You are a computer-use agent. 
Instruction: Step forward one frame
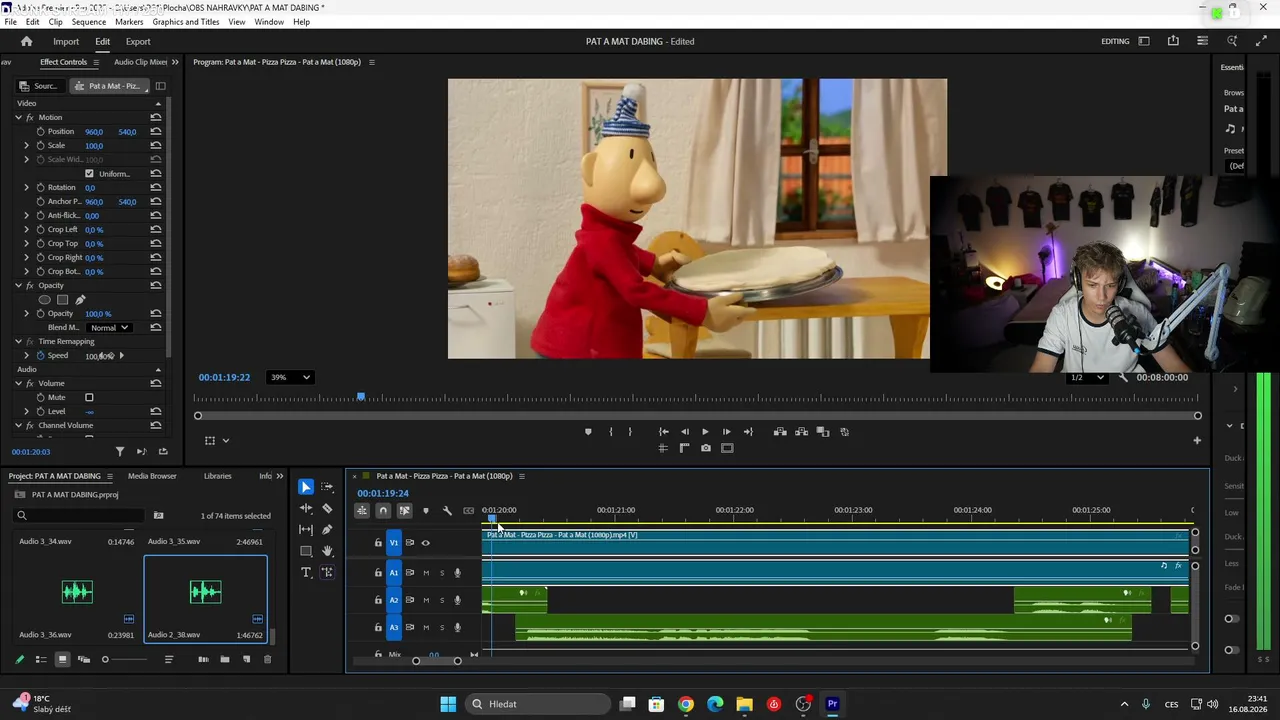(x=726, y=432)
